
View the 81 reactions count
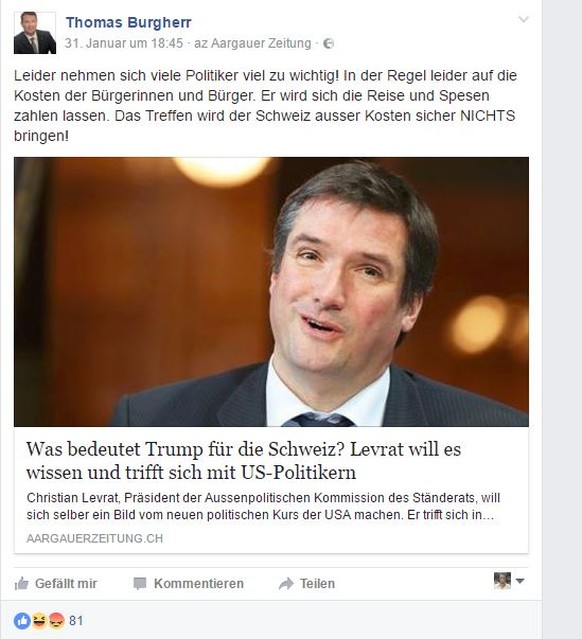[x=76, y=621]
